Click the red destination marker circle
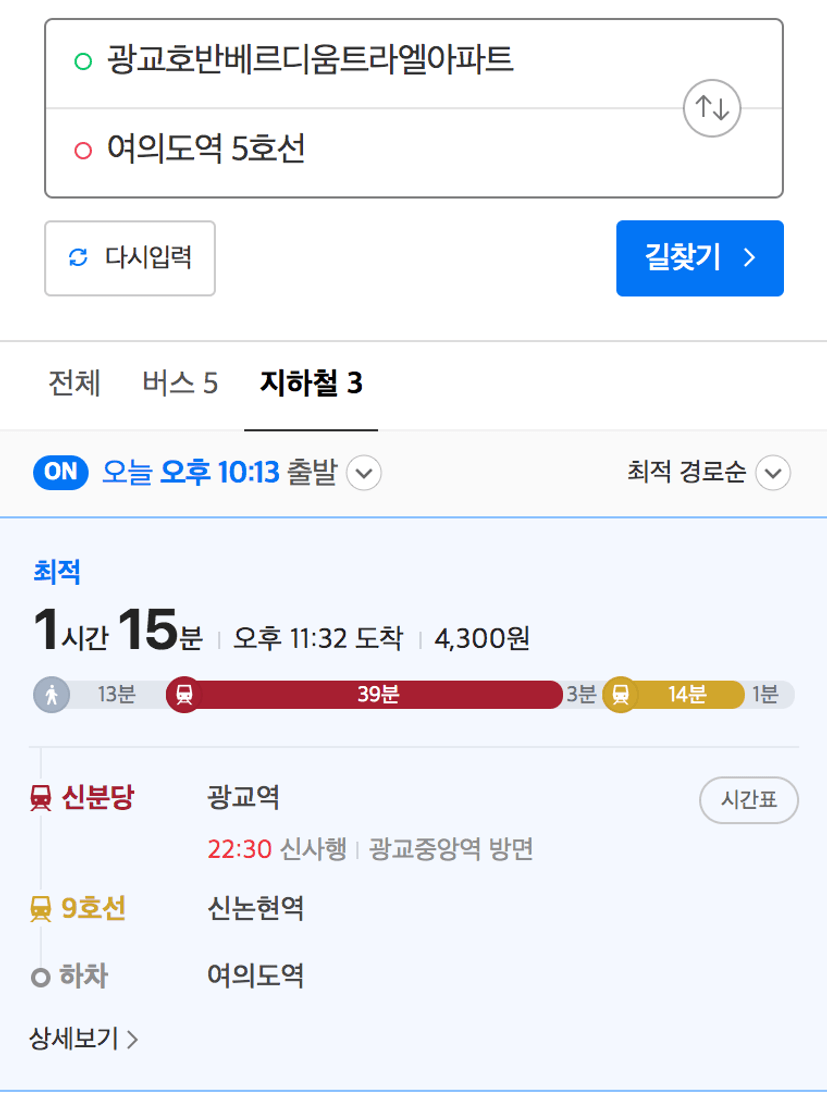 tap(83, 150)
